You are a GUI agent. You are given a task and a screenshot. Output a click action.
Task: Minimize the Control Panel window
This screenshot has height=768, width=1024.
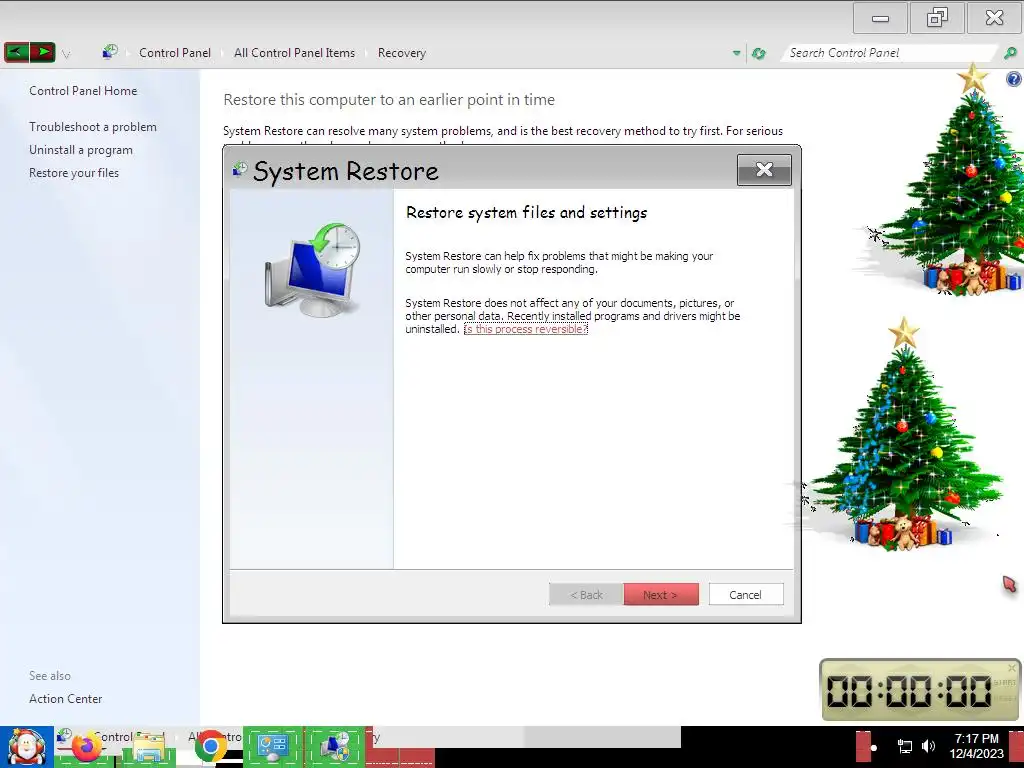(880, 18)
